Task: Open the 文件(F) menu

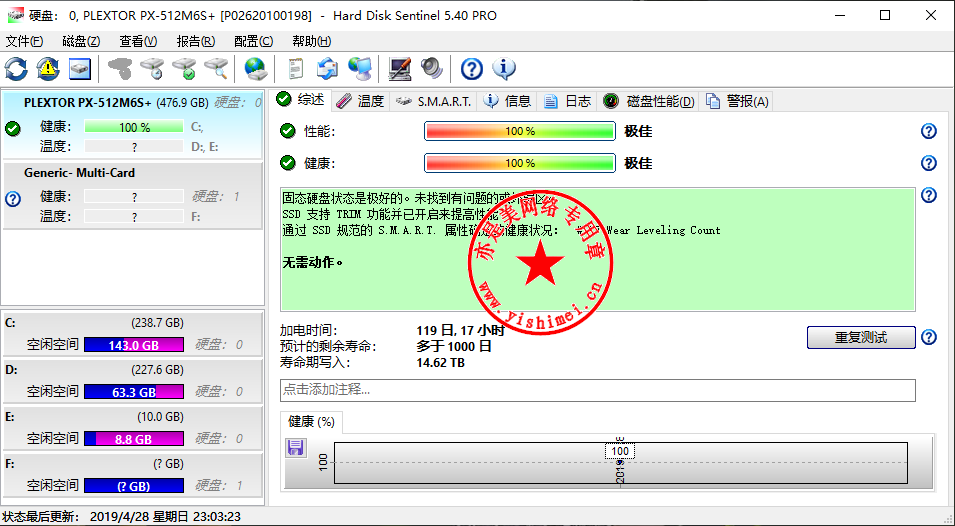Action: [x=24, y=41]
